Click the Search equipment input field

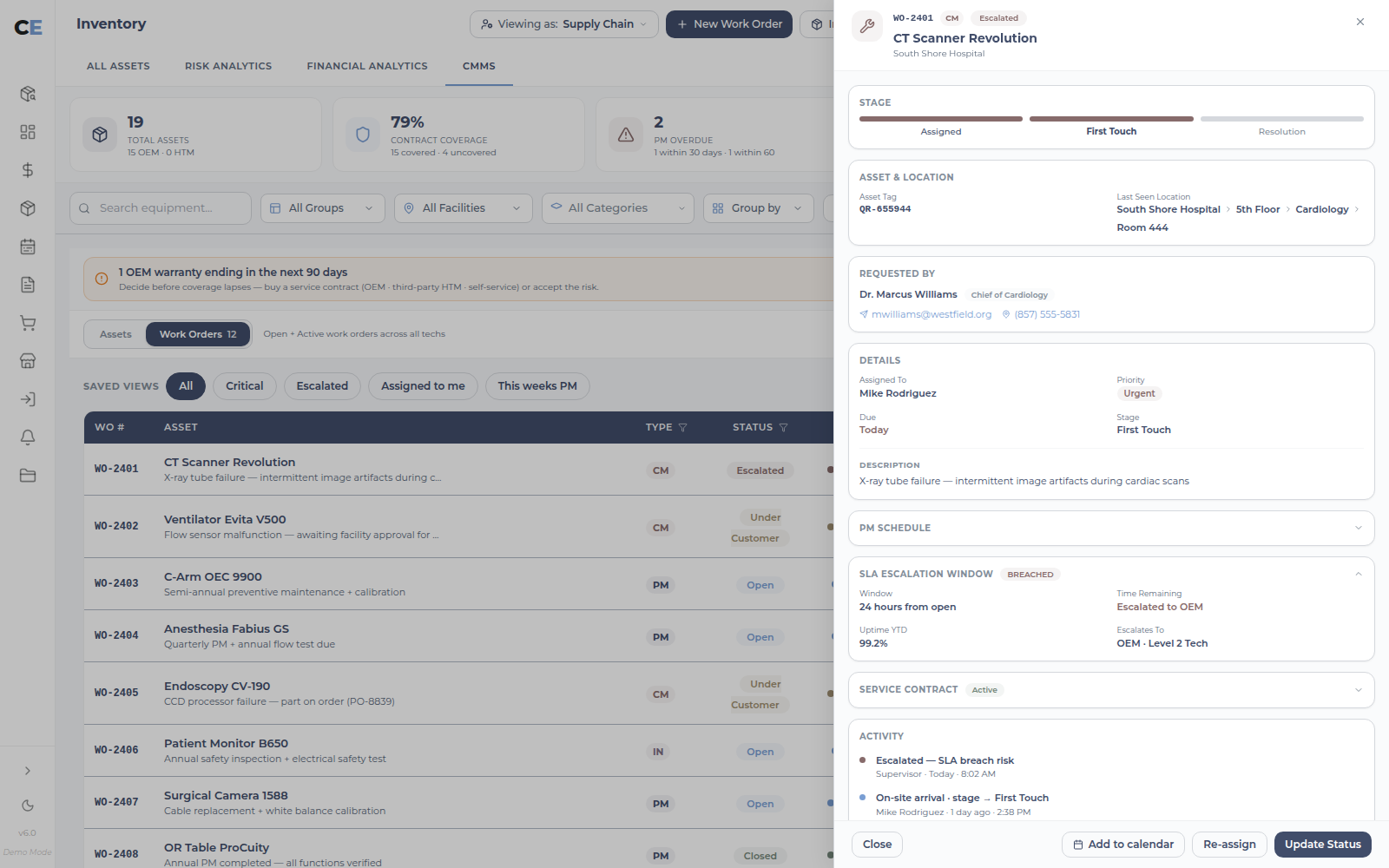coord(161,208)
